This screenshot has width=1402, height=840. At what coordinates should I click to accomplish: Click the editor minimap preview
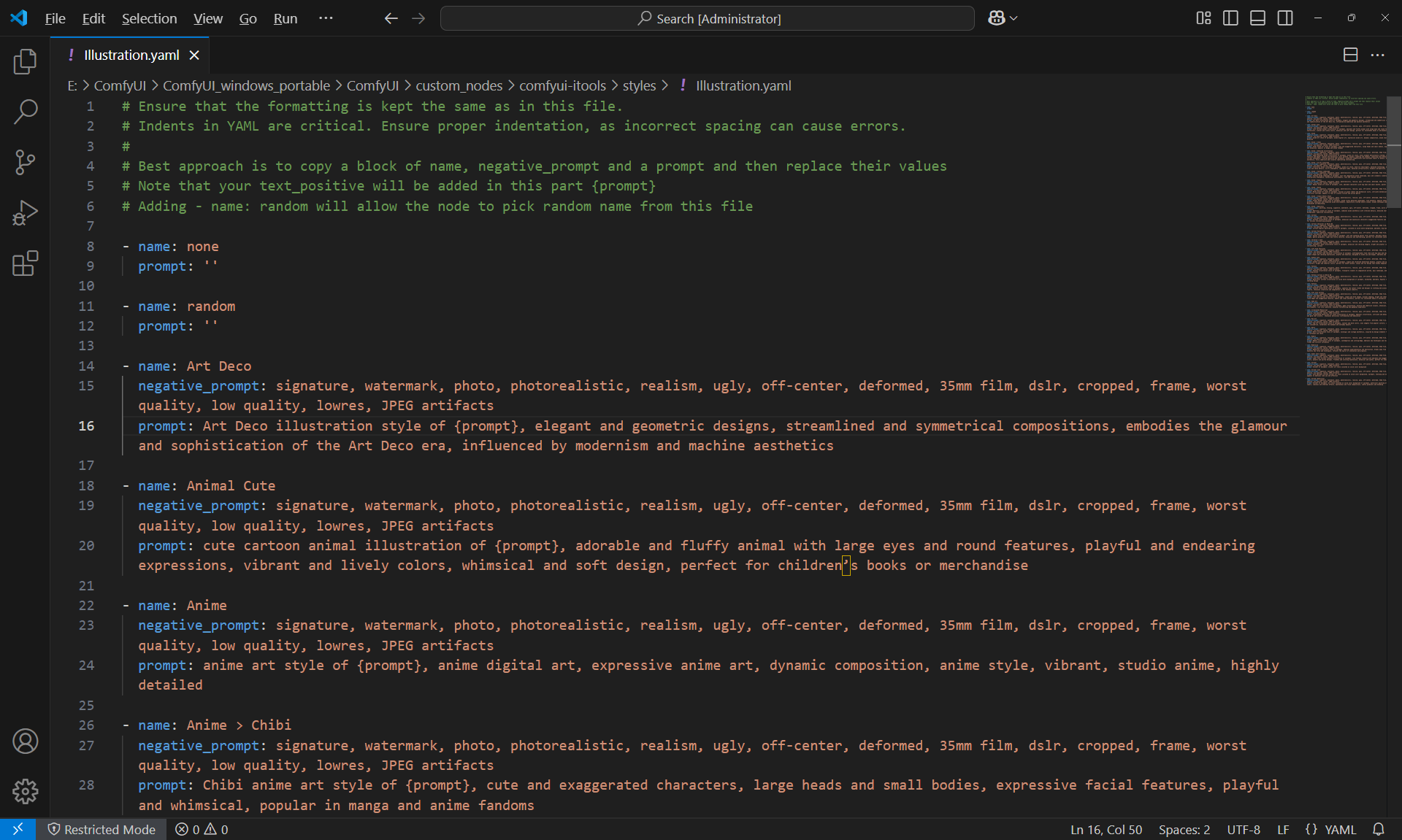[x=1345, y=241]
